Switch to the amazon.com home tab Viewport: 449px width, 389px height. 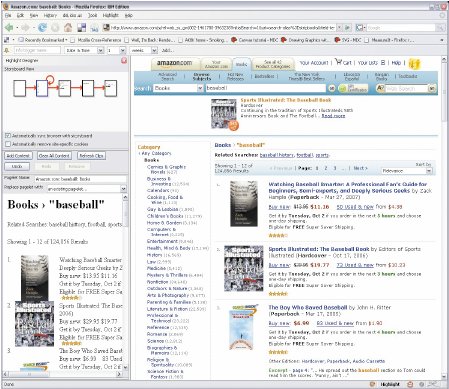(x=175, y=63)
